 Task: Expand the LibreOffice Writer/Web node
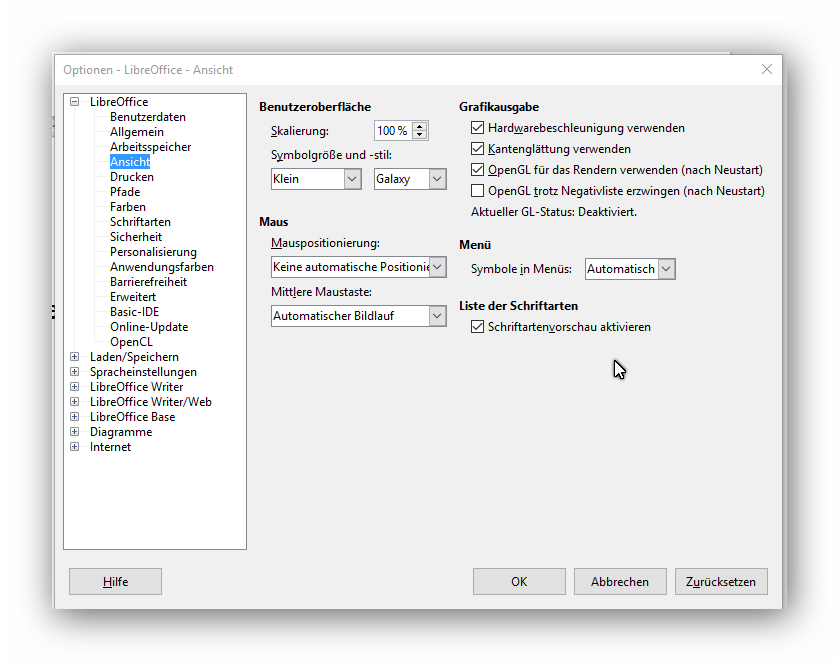pos(75,401)
